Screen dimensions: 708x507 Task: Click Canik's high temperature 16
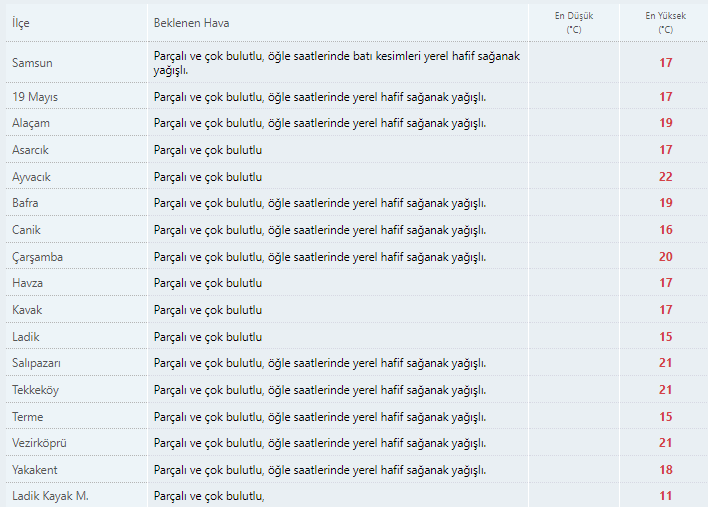point(666,230)
